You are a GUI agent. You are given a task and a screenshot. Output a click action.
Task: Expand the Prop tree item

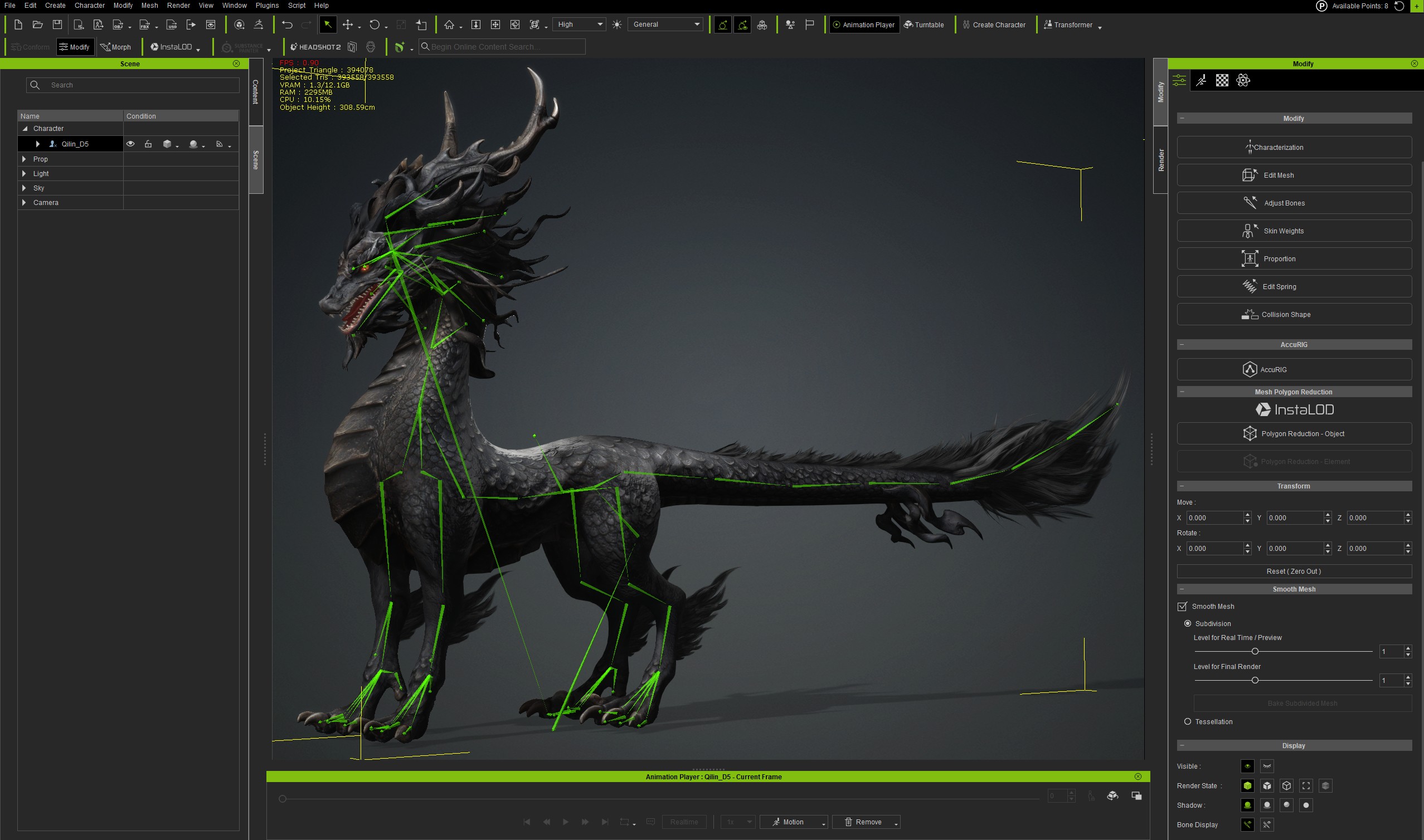click(24, 159)
